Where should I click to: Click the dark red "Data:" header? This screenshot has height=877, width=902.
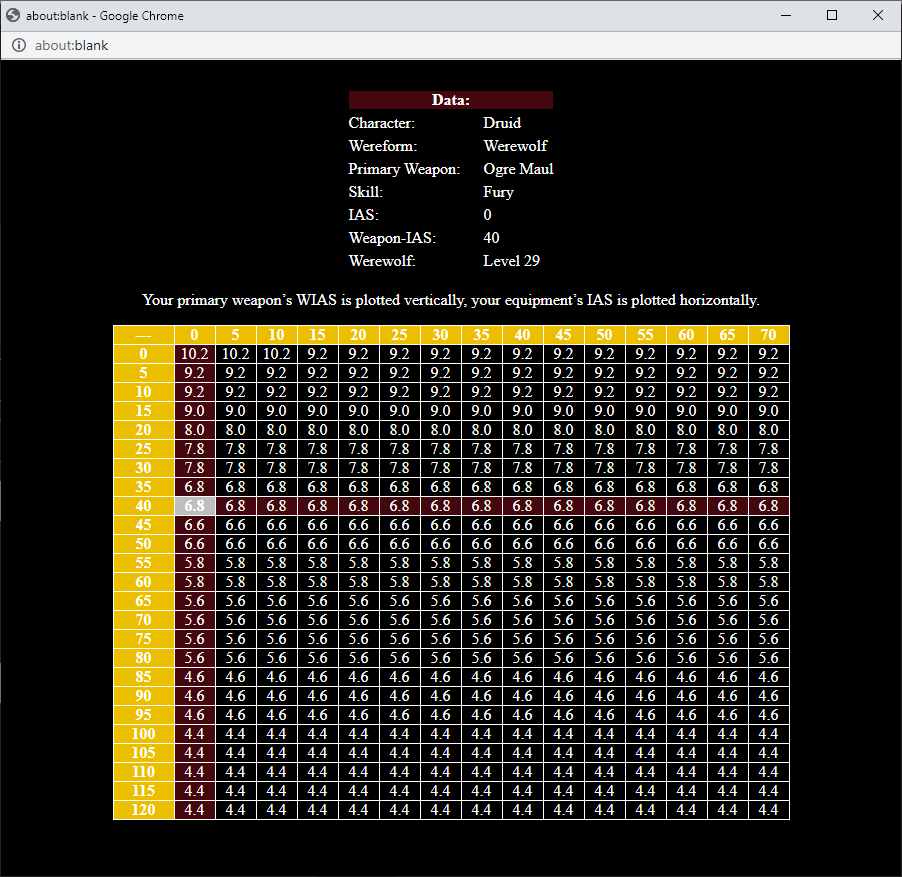[x=450, y=100]
